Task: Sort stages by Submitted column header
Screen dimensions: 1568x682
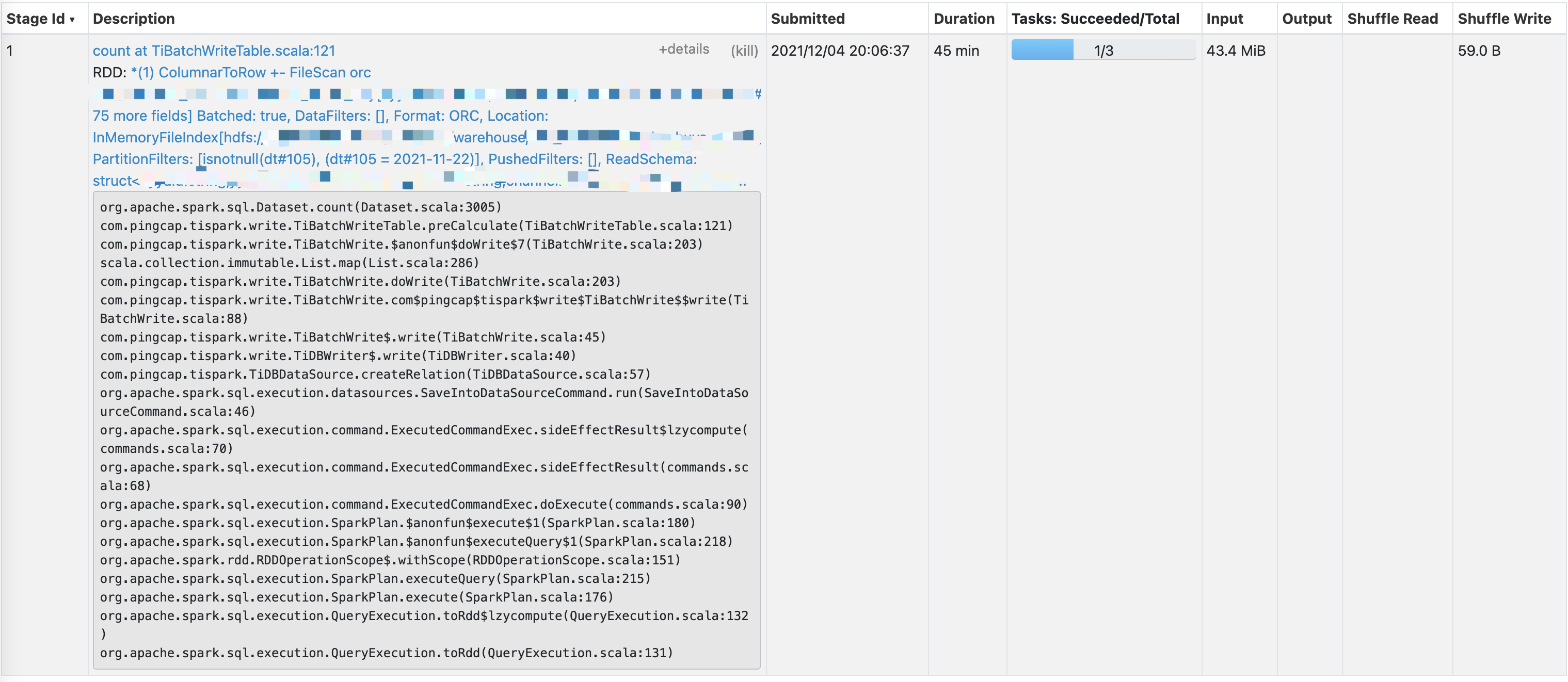Action: tap(807, 19)
